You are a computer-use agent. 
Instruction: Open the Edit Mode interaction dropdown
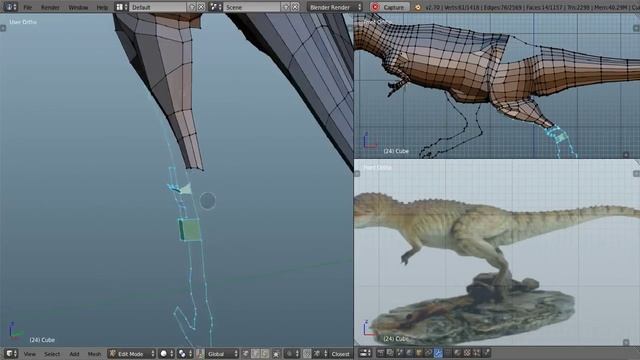coord(131,353)
